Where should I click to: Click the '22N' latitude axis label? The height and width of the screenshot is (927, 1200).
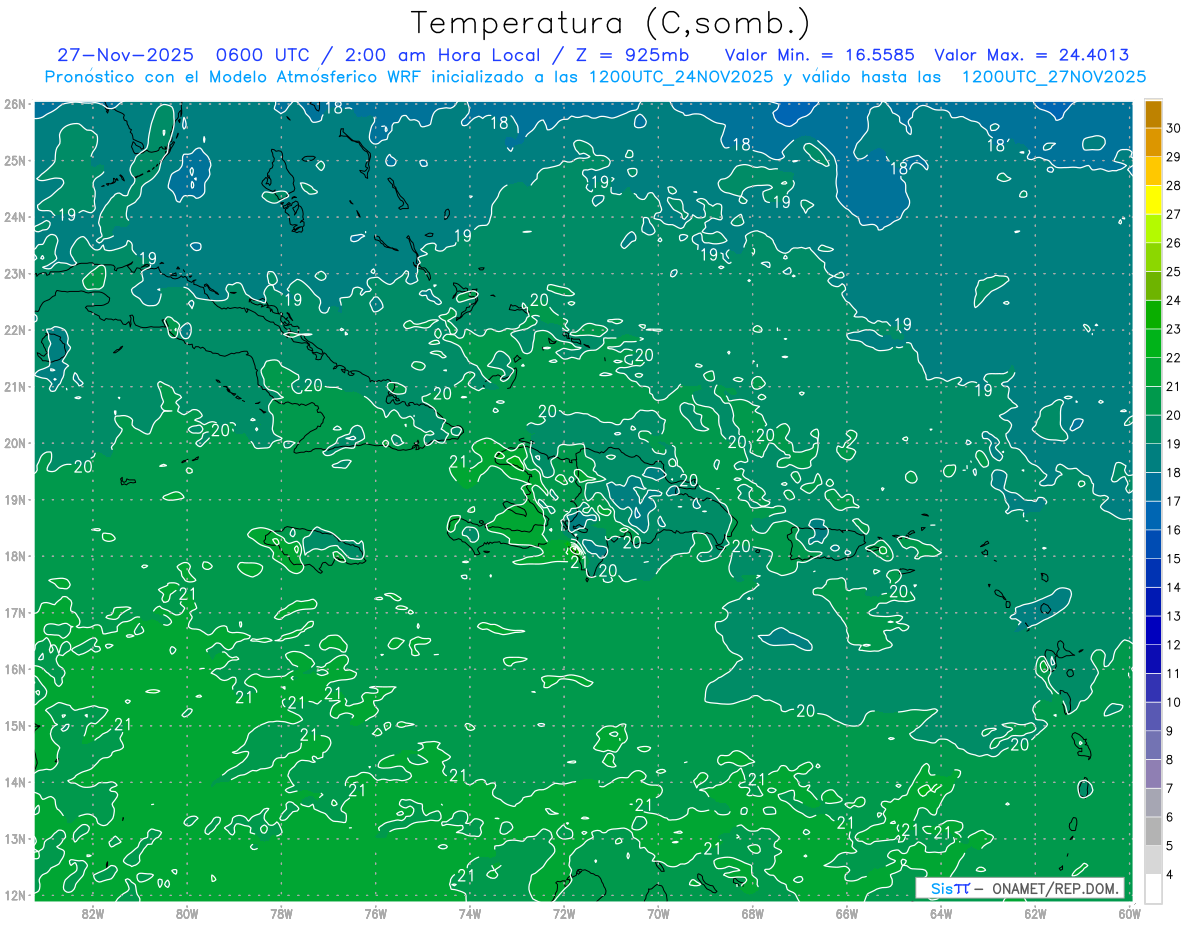[15, 330]
